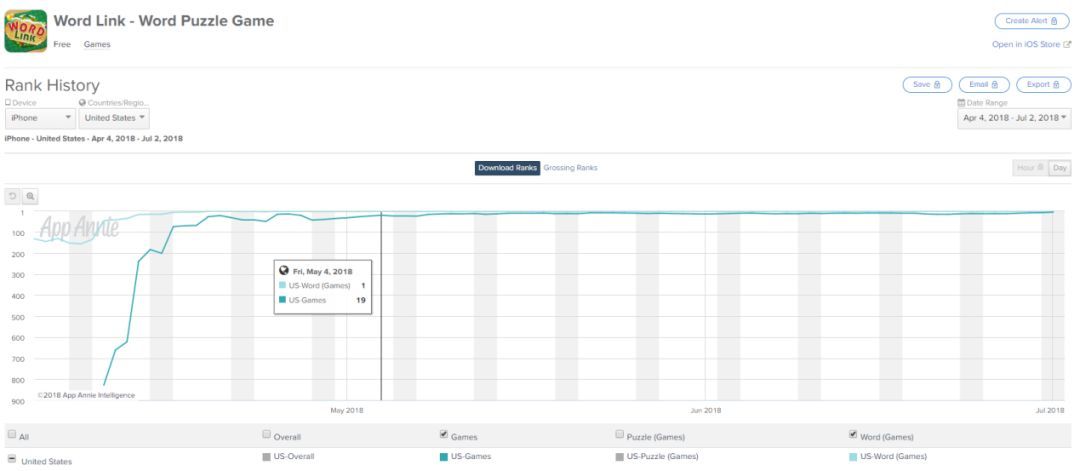
Task: Click the US-Word (Games) light blue swatch
Action: [x=852, y=457]
